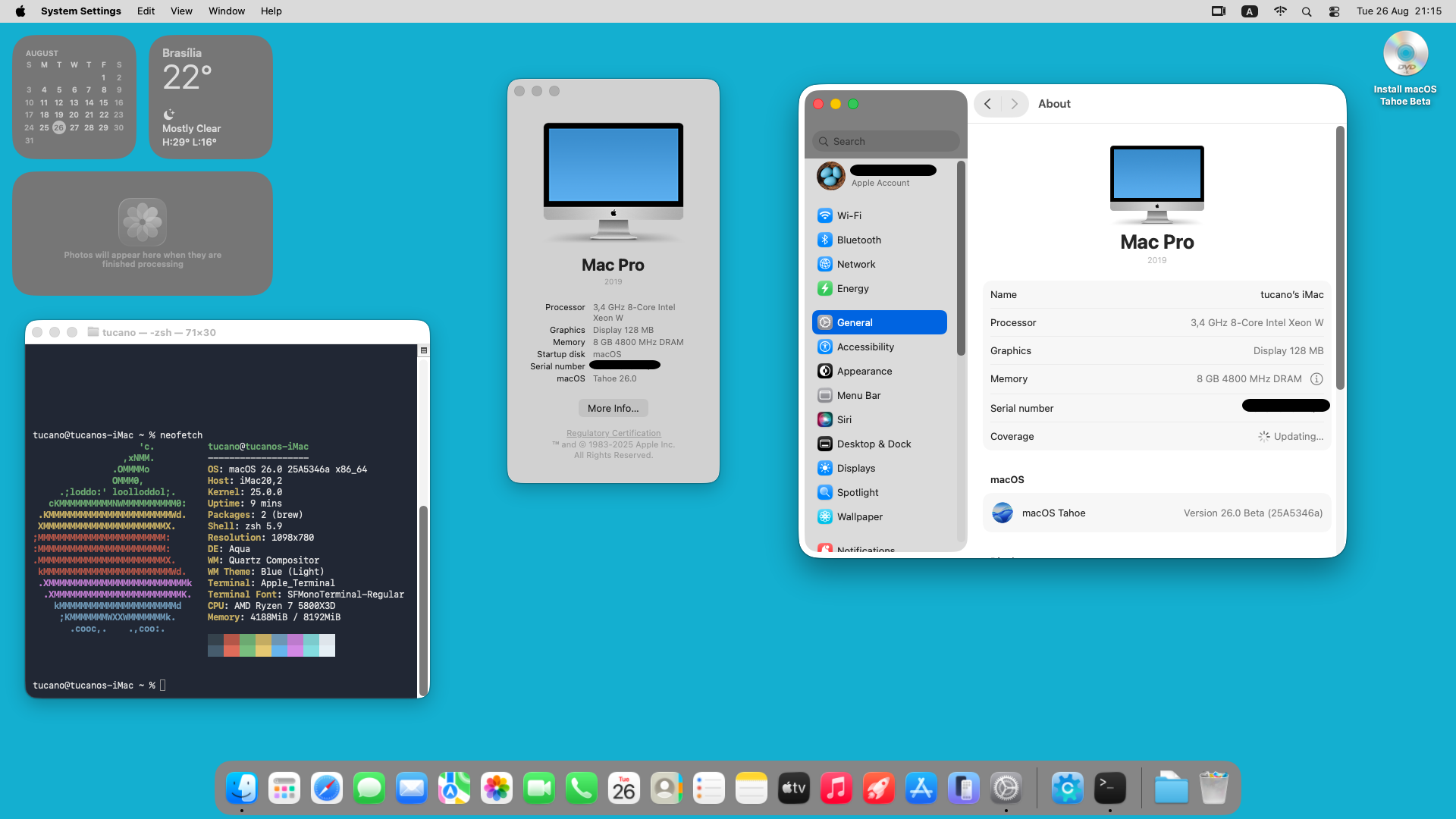The width and height of the screenshot is (1456, 819).
Task: Open the View menu
Action: point(181,11)
